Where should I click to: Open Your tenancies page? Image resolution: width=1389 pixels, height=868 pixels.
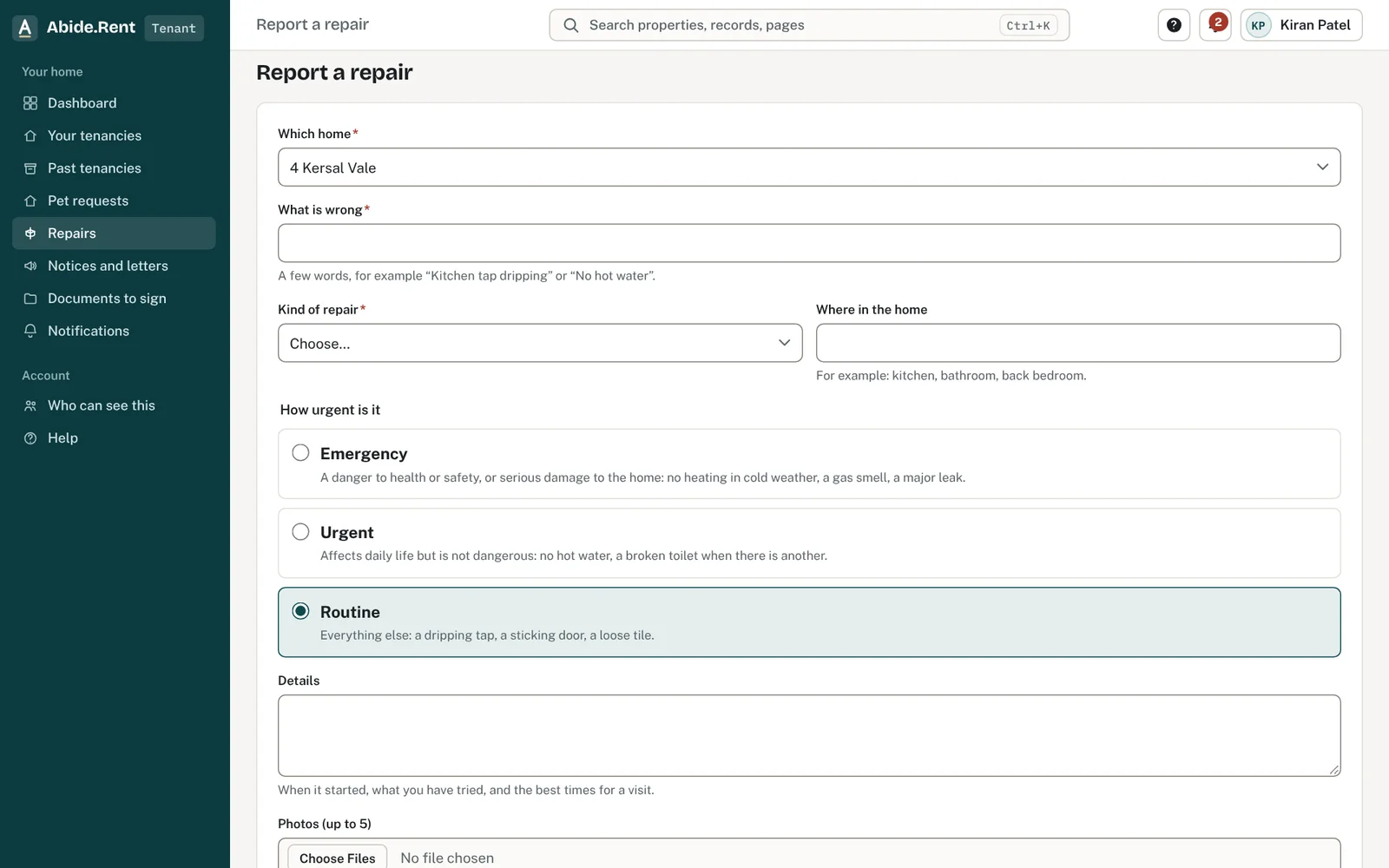(114, 136)
